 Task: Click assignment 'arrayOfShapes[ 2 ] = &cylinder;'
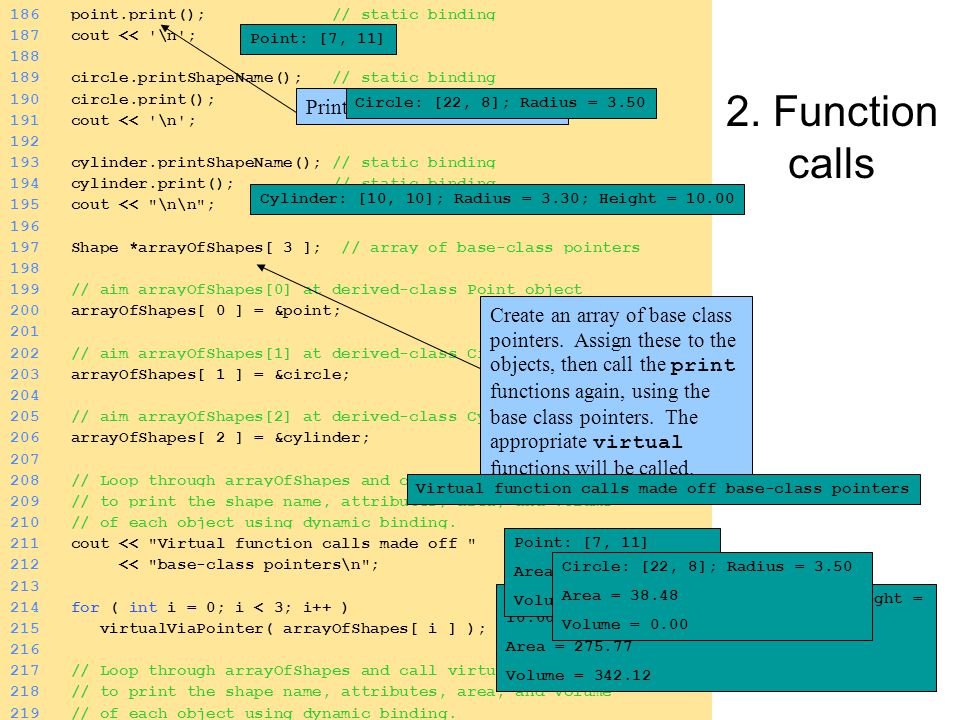pos(220,438)
